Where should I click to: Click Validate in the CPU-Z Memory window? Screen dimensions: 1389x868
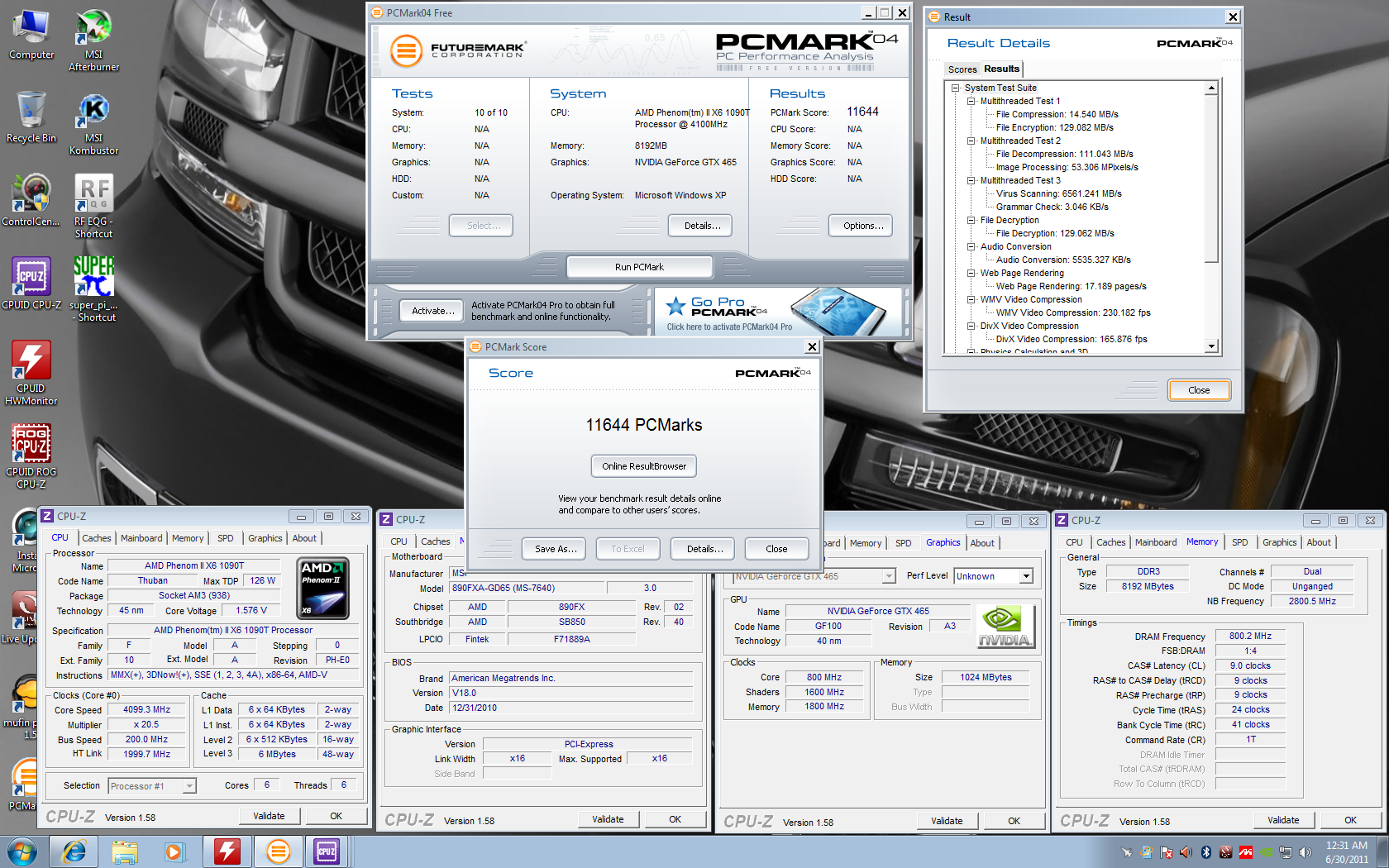coord(1282,820)
